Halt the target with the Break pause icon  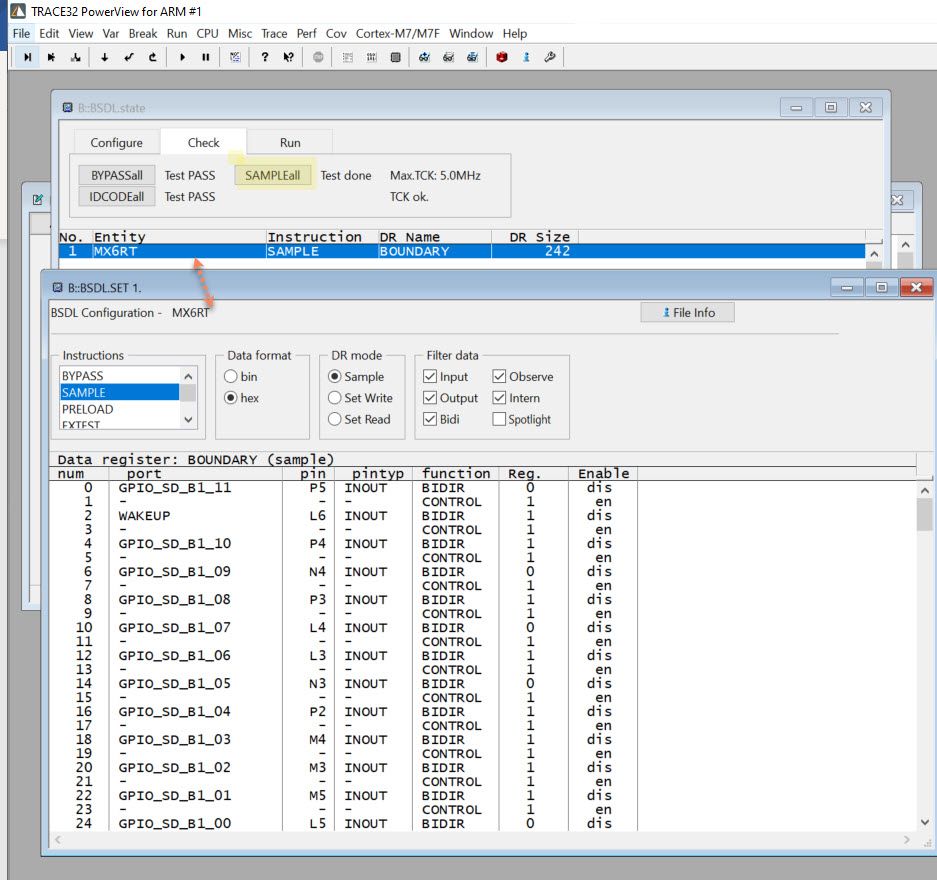[x=206, y=57]
